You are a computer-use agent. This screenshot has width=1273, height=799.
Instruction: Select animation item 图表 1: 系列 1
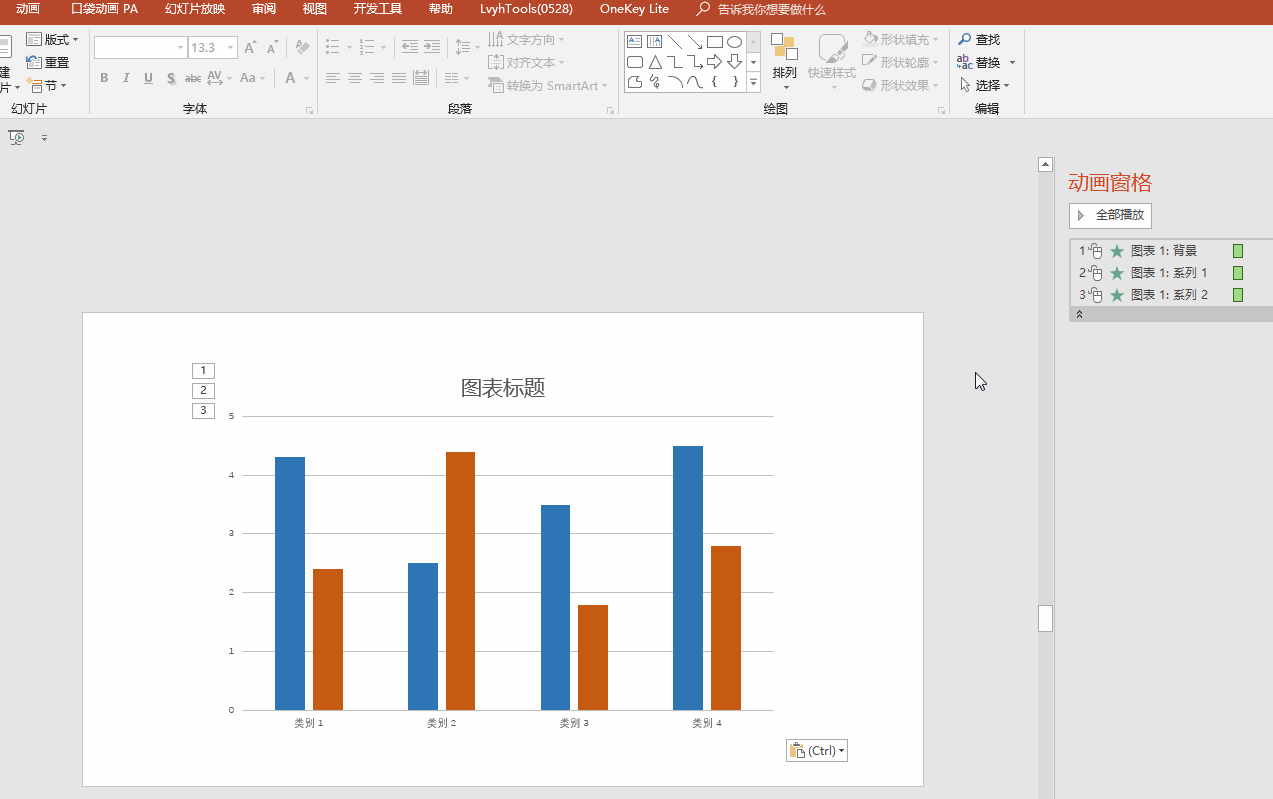tap(1169, 273)
